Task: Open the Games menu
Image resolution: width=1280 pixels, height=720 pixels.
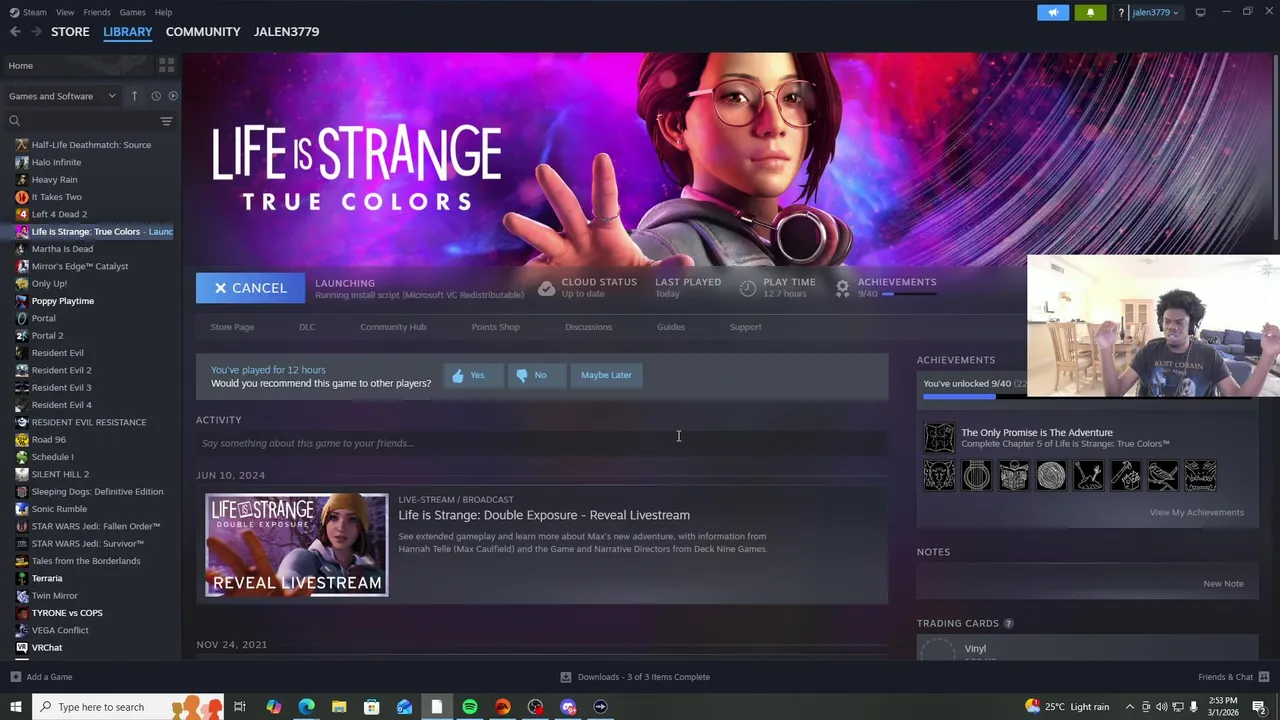Action: point(132,12)
